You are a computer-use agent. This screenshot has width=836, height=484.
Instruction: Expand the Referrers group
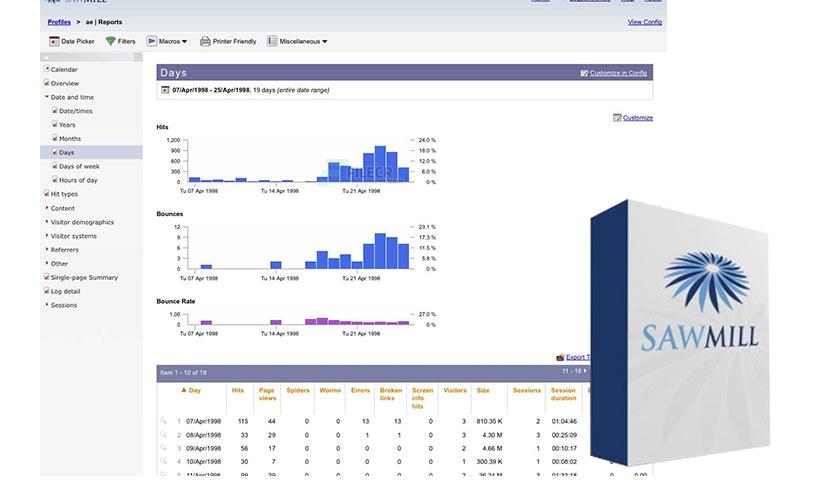point(46,249)
